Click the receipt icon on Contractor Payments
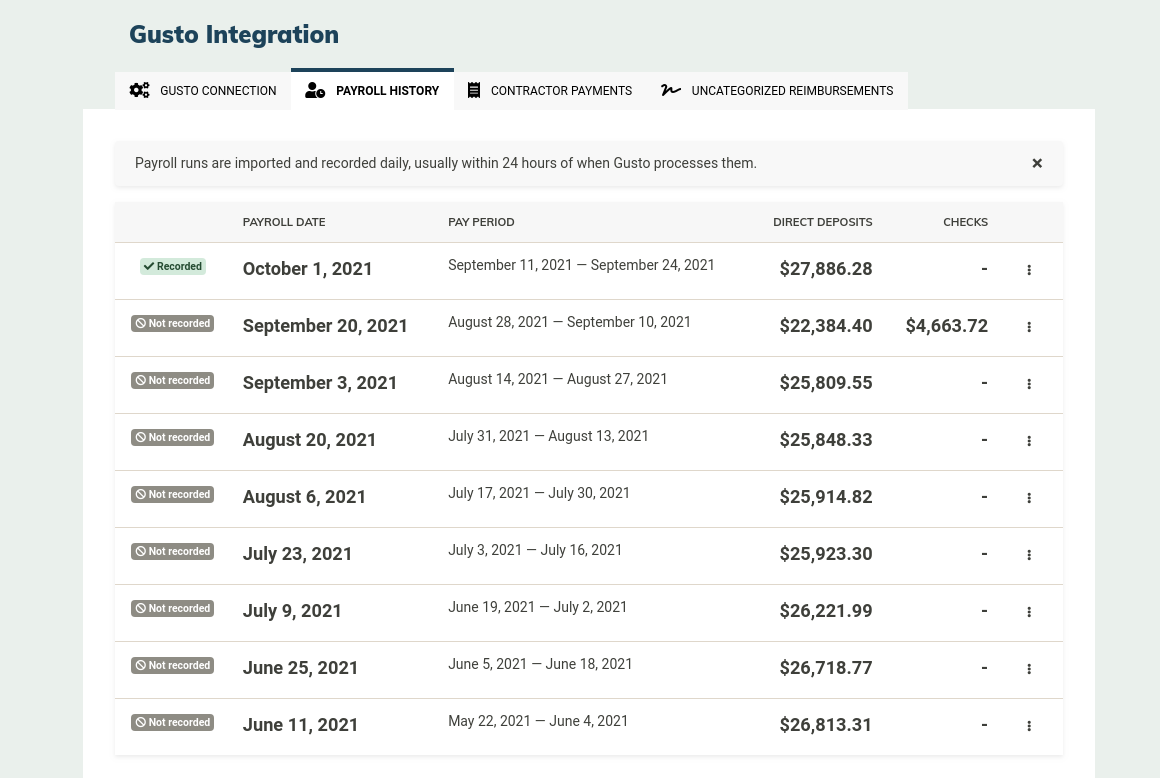 click(x=473, y=90)
